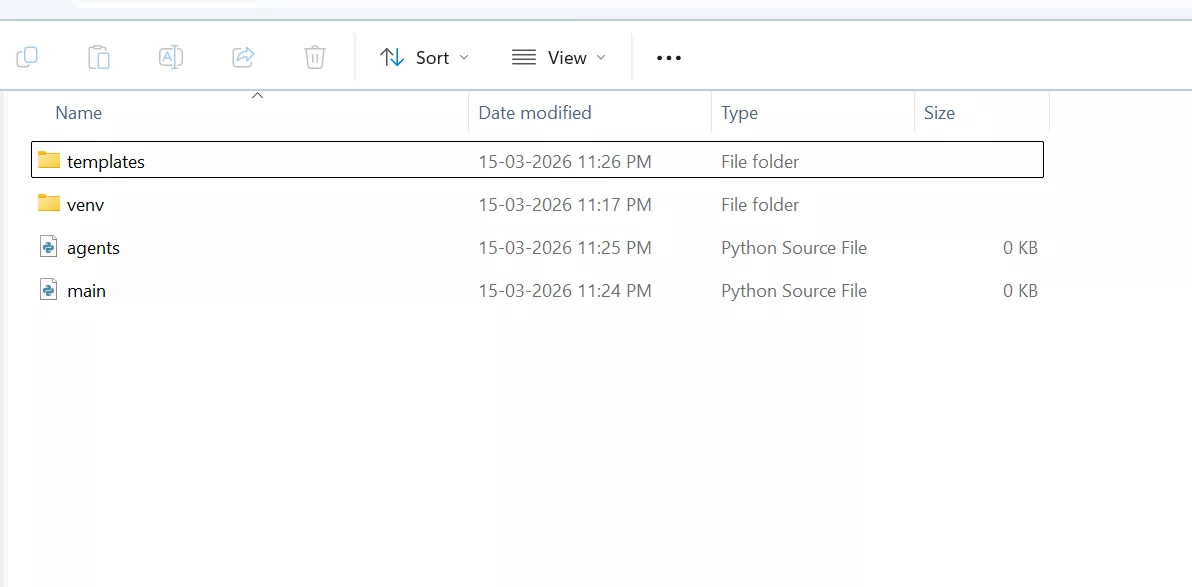Click the Size column header
This screenshot has width=1192, height=587.
click(x=939, y=112)
